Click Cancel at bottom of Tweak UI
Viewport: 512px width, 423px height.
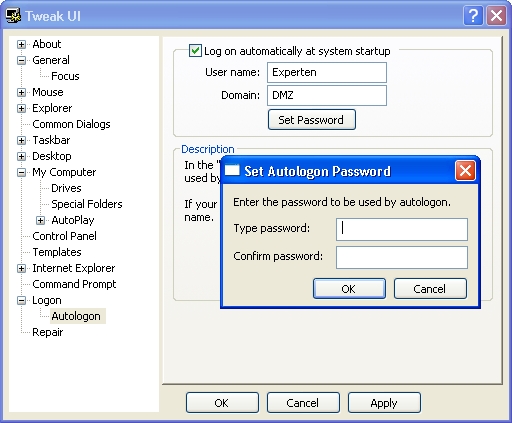coord(303,403)
